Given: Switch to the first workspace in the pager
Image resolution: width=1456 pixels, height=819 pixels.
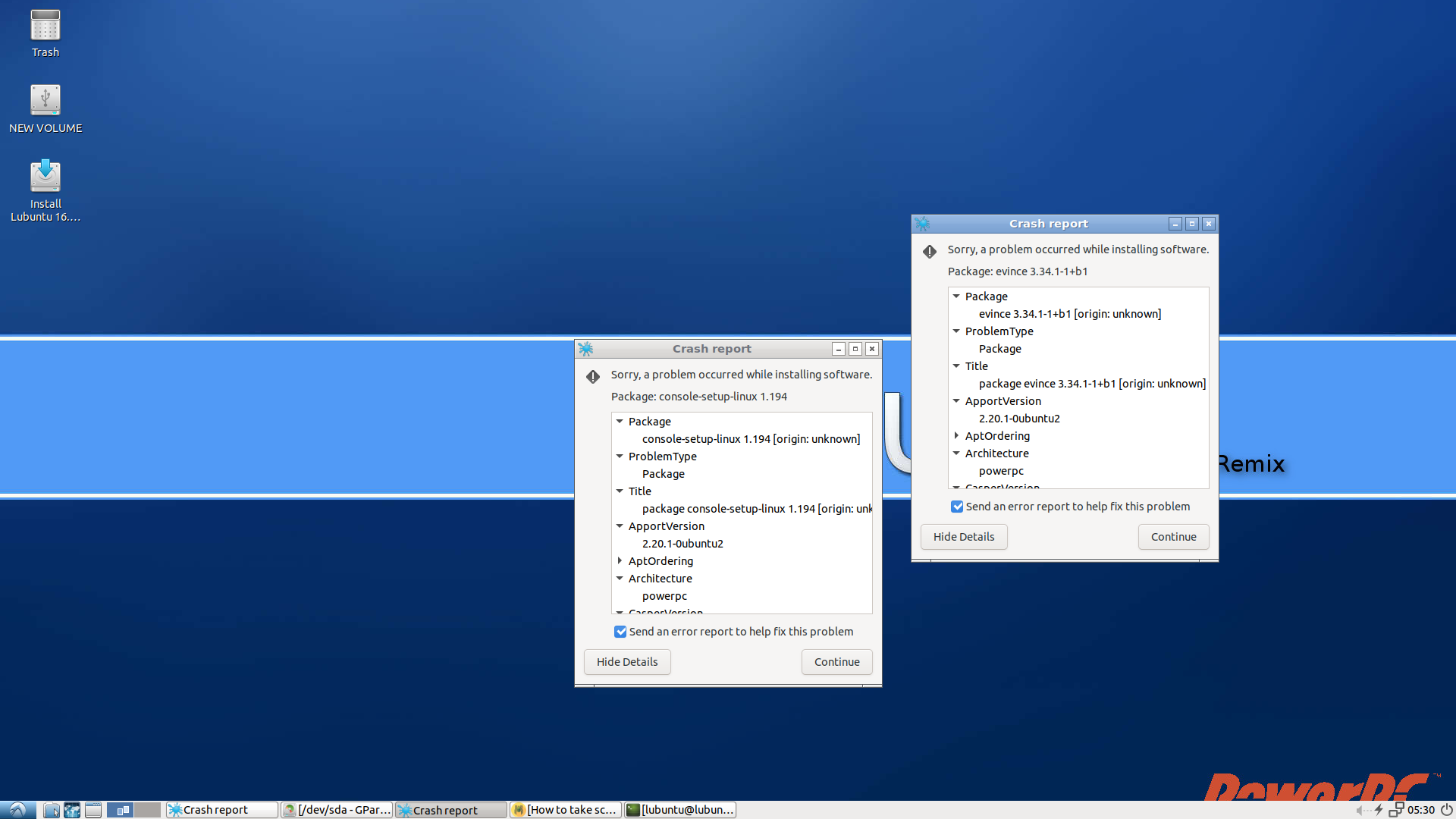Looking at the screenshot, I should tap(120, 810).
